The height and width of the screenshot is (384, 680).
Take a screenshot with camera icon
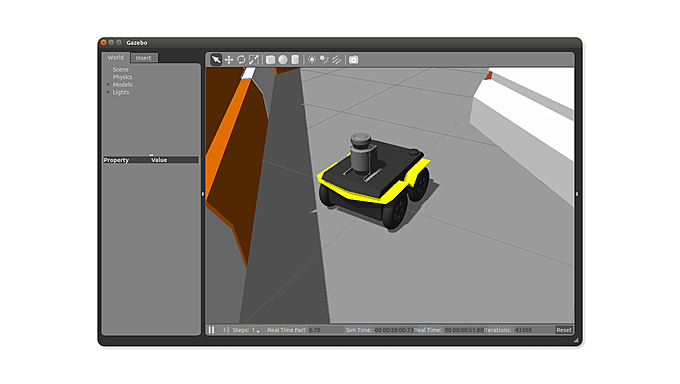pos(353,59)
